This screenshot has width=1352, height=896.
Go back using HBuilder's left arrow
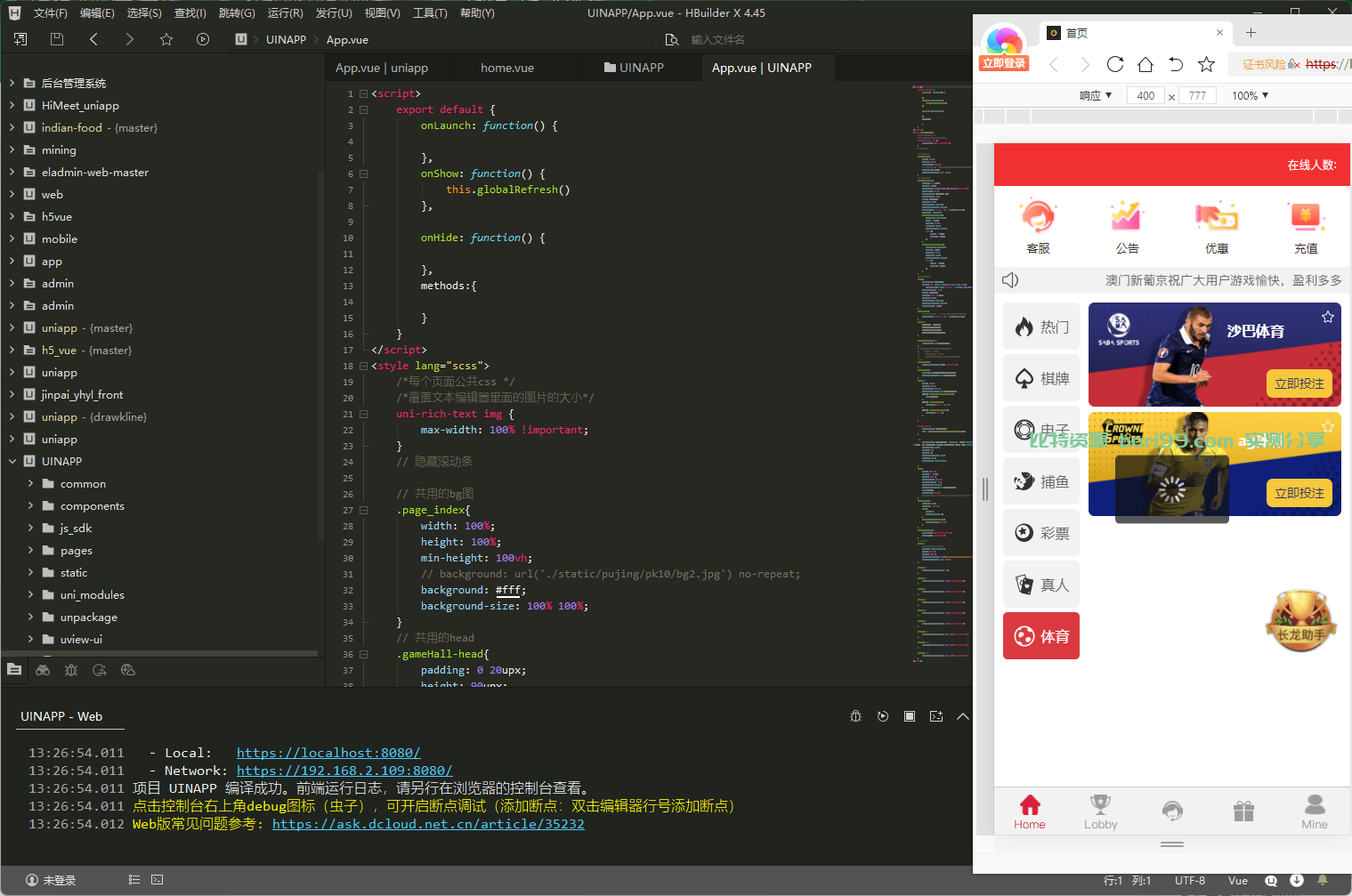pyautogui.click(x=93, y=39)
